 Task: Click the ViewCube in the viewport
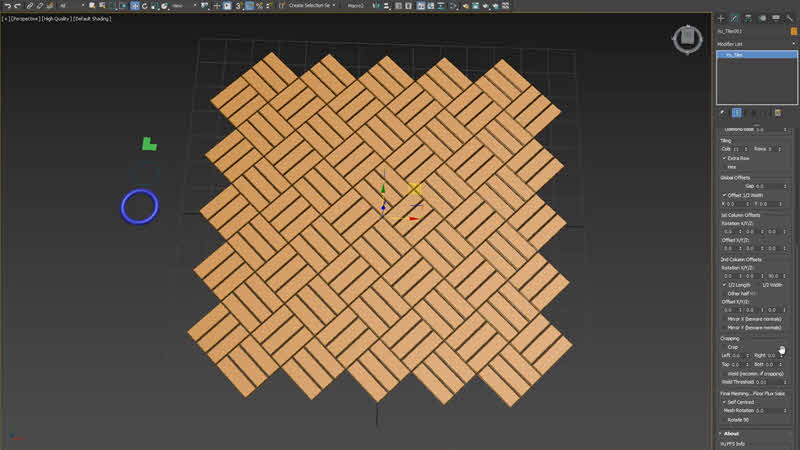(687, 39)
